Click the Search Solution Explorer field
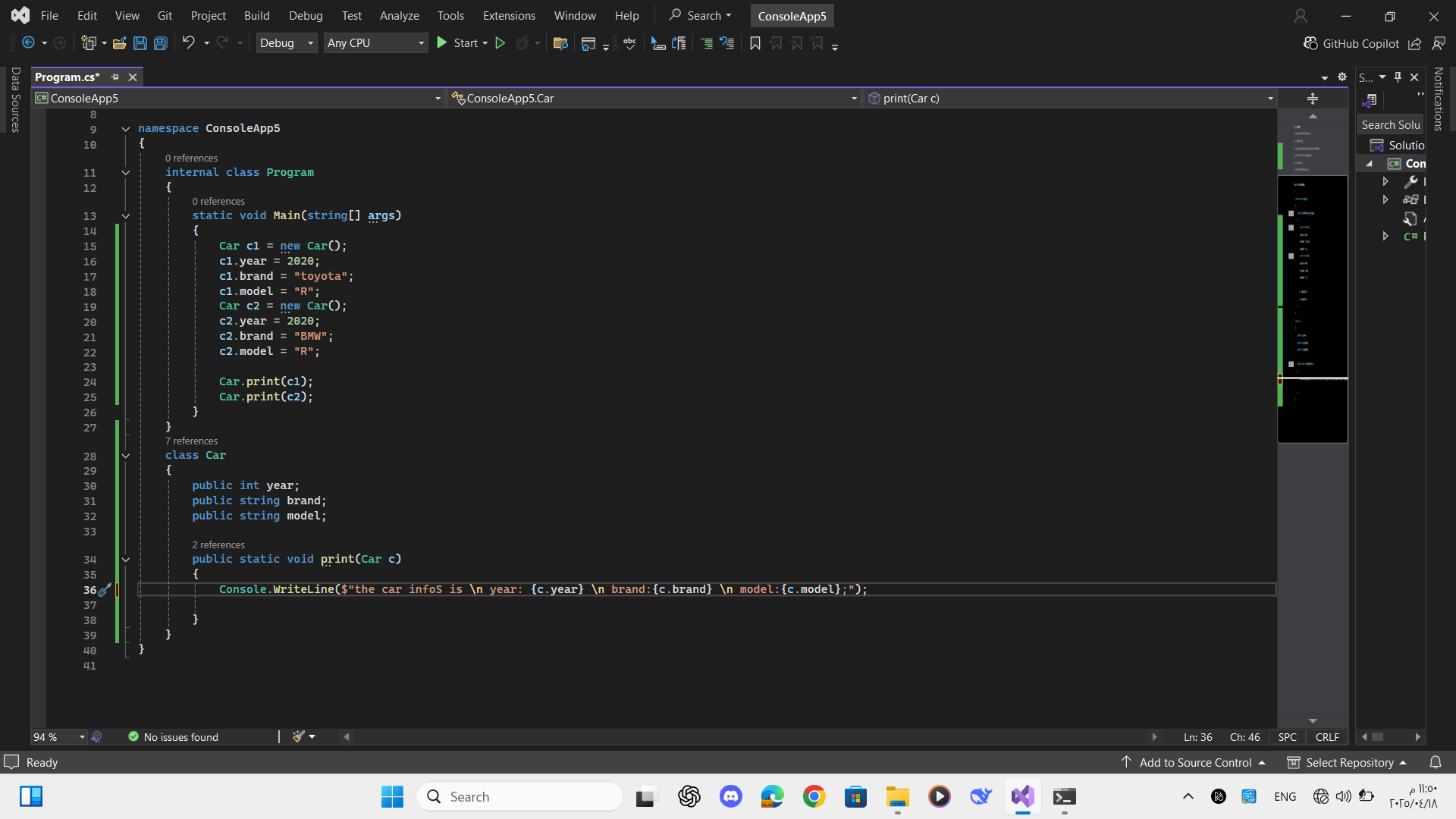The height and width of the screenshot is (819, 1456). (x=1390, y=125)
